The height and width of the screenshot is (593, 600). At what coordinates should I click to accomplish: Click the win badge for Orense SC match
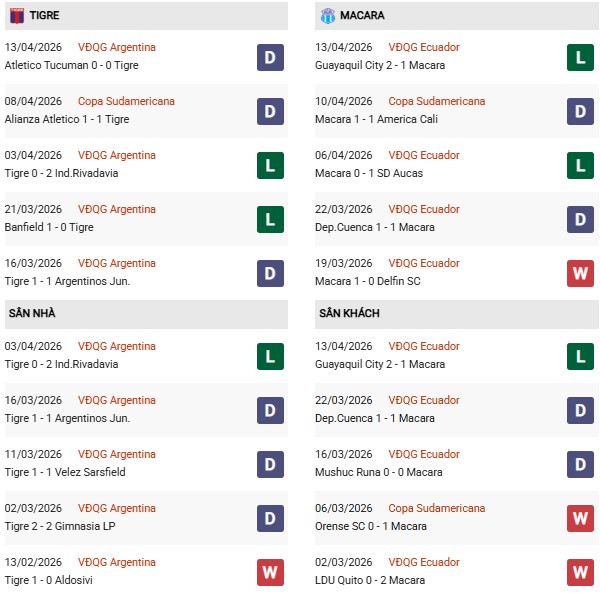[581, 518]
